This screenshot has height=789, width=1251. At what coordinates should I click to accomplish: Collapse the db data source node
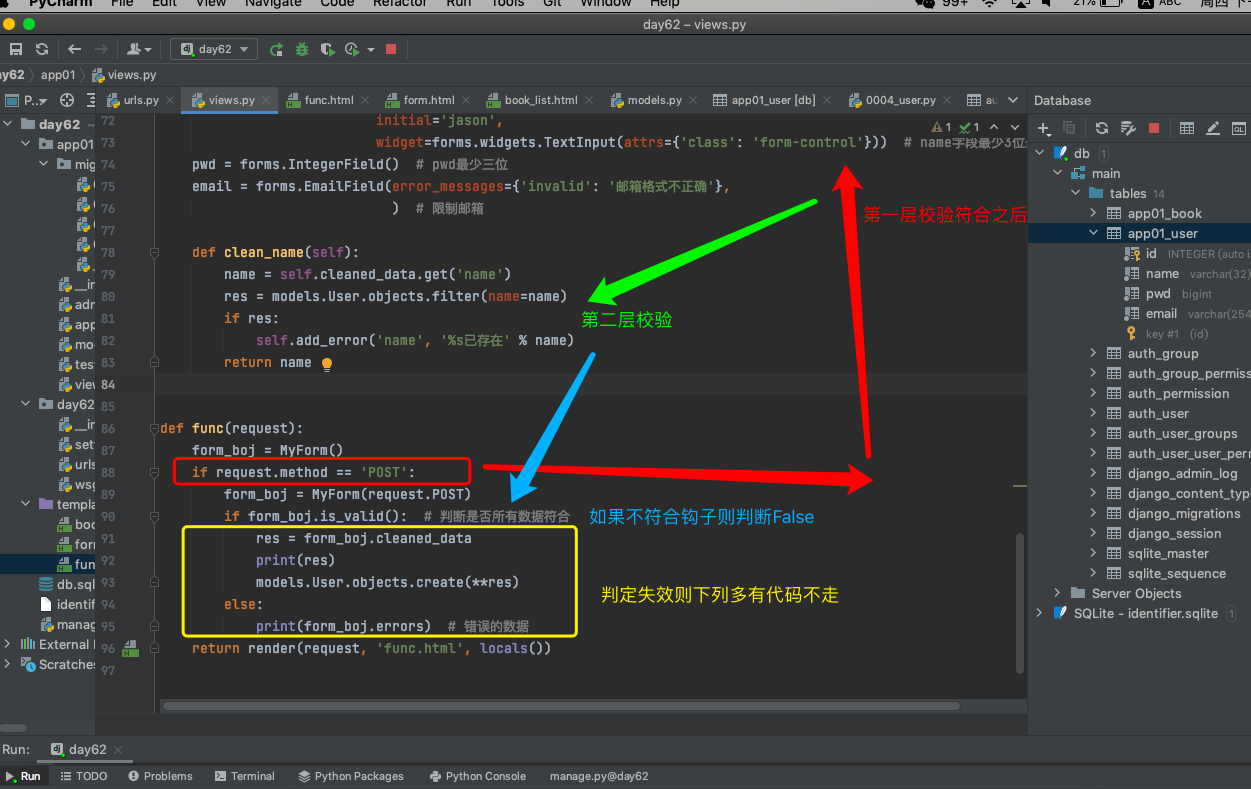tap(1040, 153)
